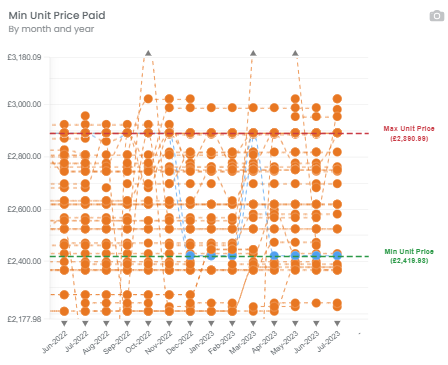448x365 pixels.
Task: Click the Min Unit Price Paid title
Action: click(57, 15)
